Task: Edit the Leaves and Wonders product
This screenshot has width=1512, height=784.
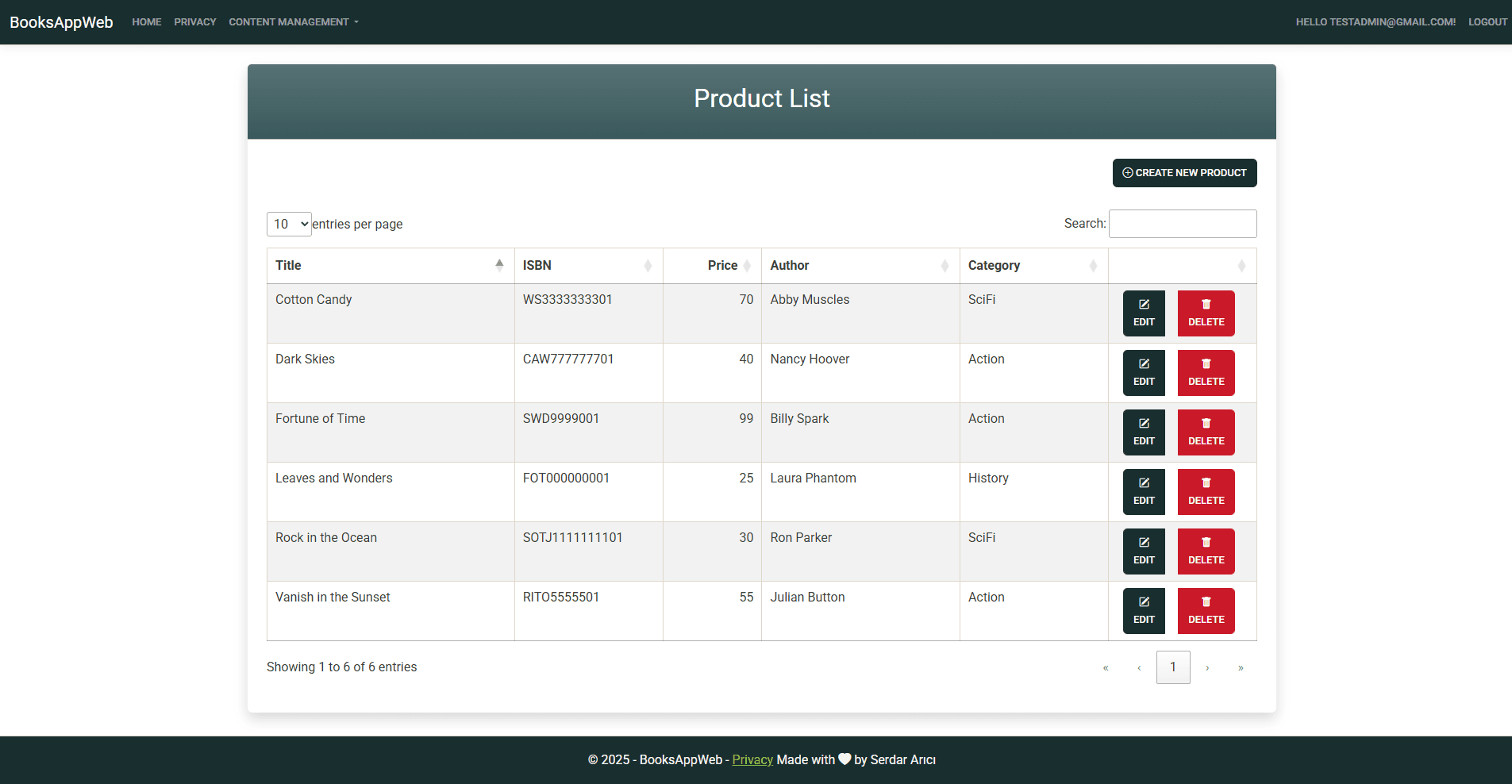Action: (x=1144, y=492)
